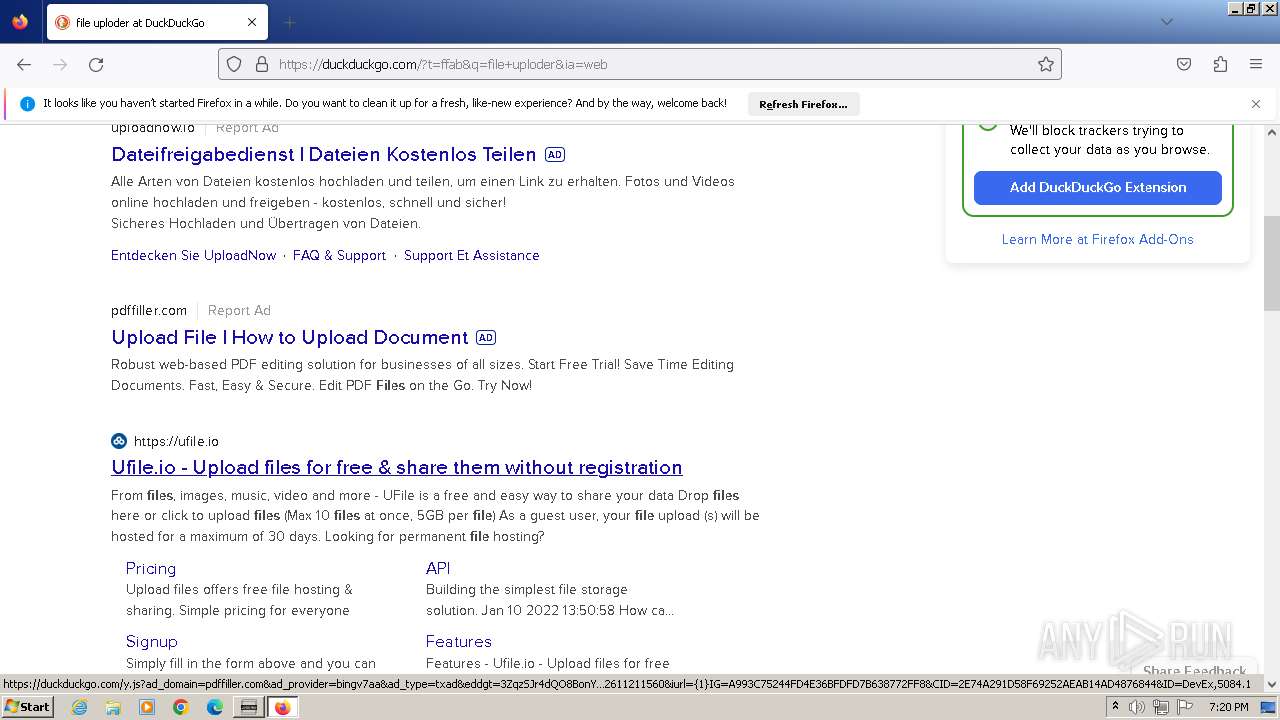Screen dimensions: 1280x720
Task: Launch Google Chrome from taskbar
Action: (181, 707)
